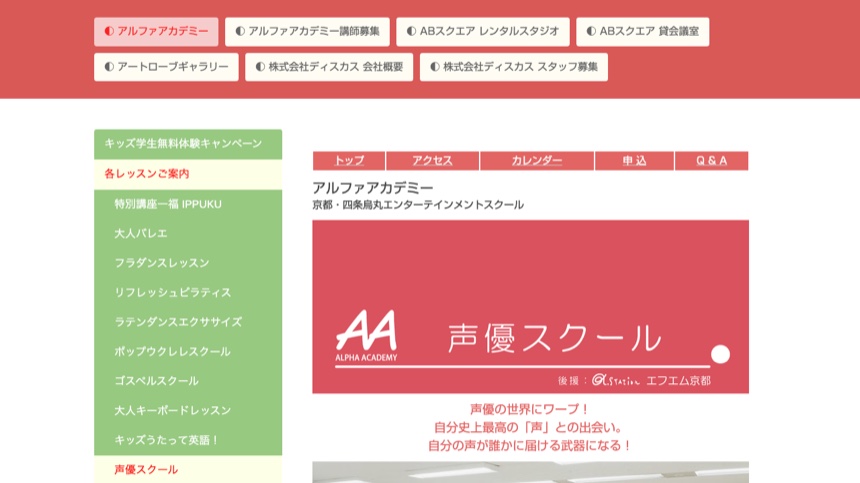Open ABスクエア 貸会議室 nav button
This screenshot has width=860, height=483.
(642, 32)
